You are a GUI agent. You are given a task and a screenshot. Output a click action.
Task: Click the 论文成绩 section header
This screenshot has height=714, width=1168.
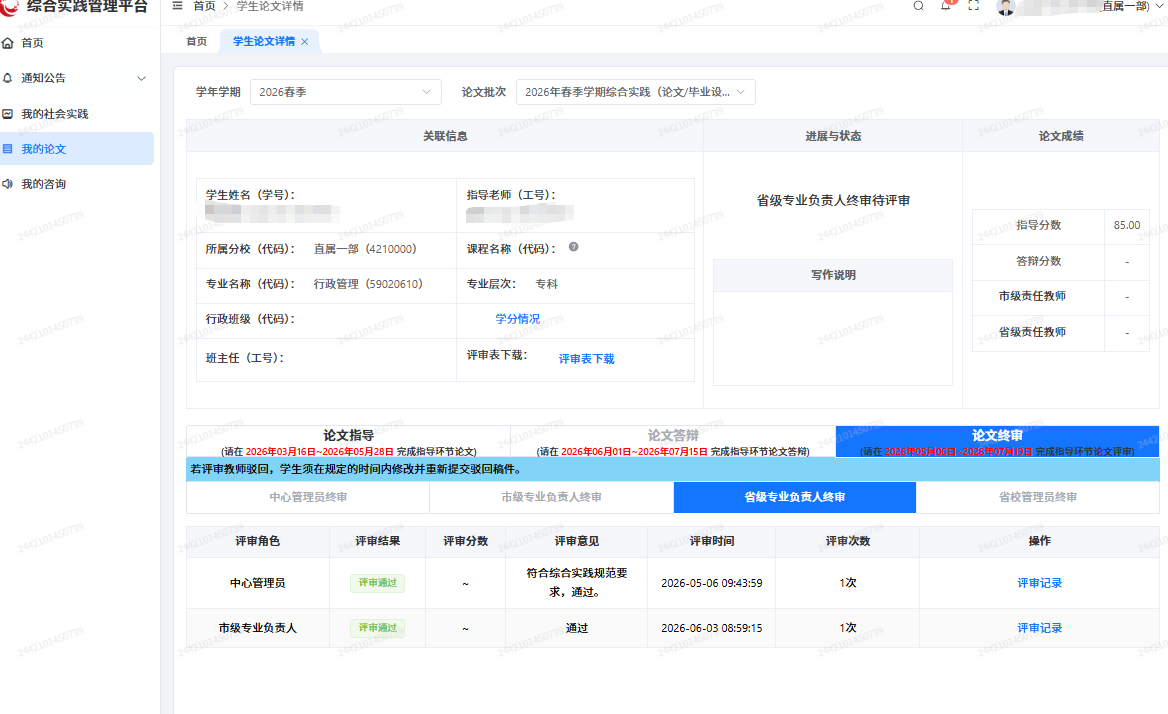pos(1061,136)
